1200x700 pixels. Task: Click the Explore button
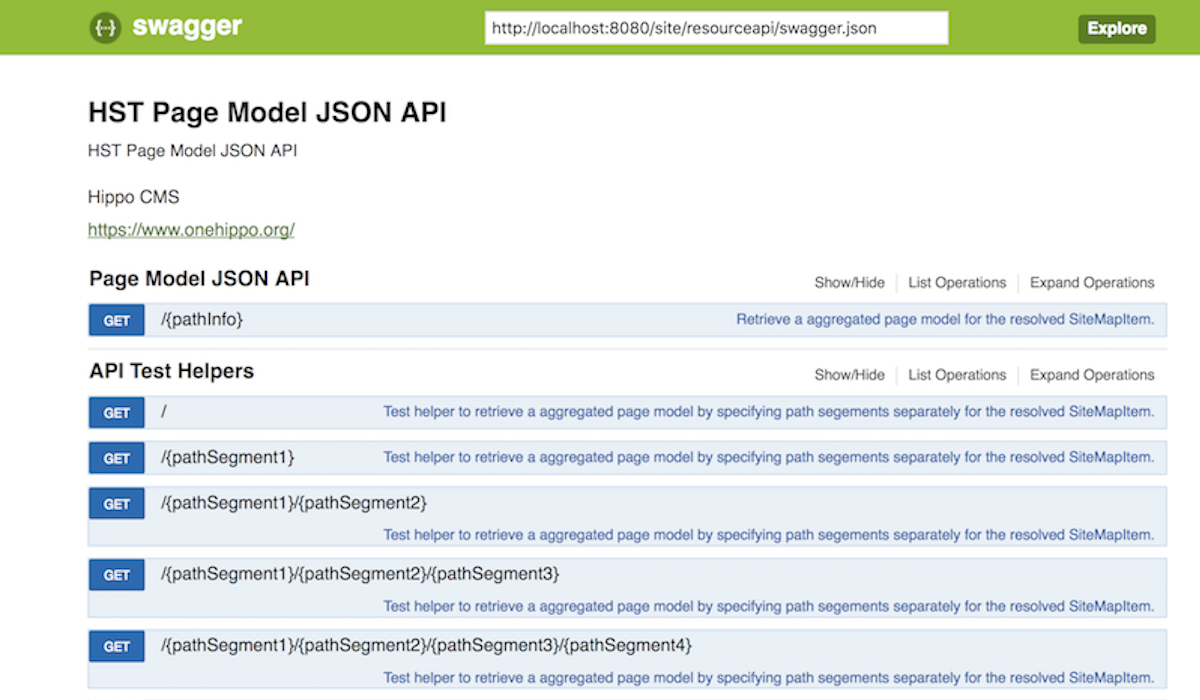point(1116,28)
